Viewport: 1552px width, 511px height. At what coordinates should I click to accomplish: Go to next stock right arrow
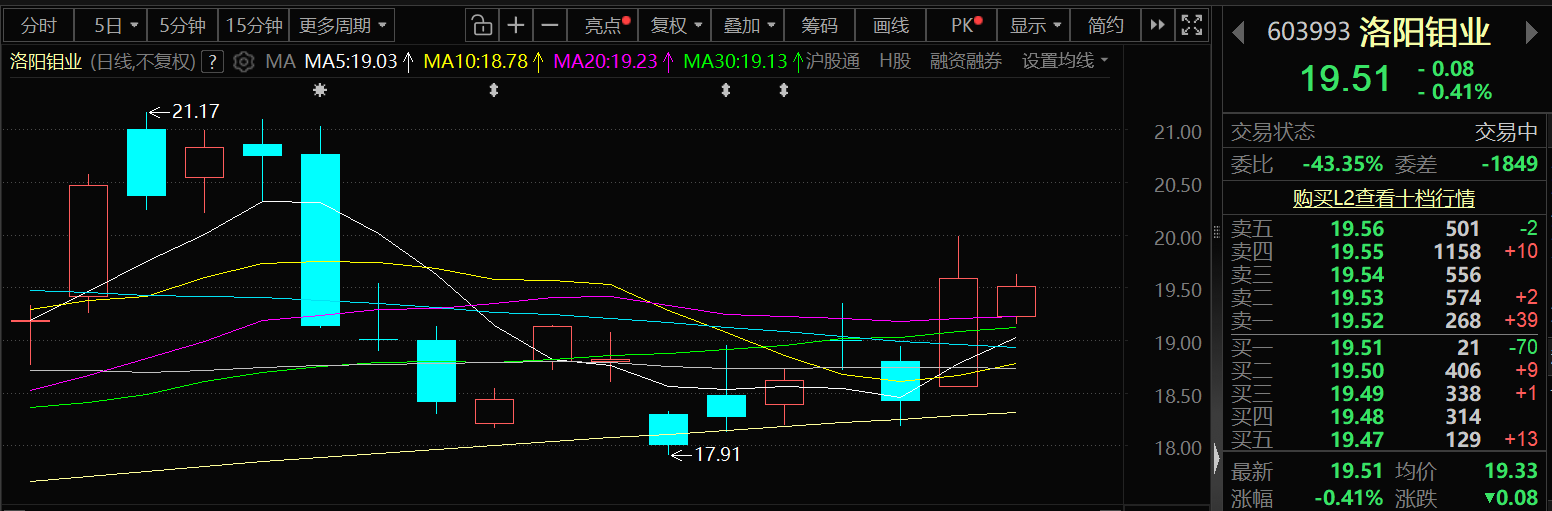1531,33
